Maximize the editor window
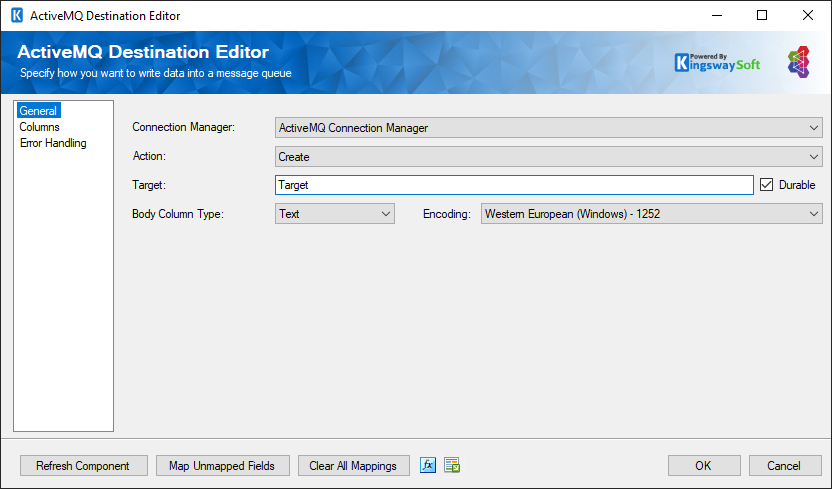 762,15
